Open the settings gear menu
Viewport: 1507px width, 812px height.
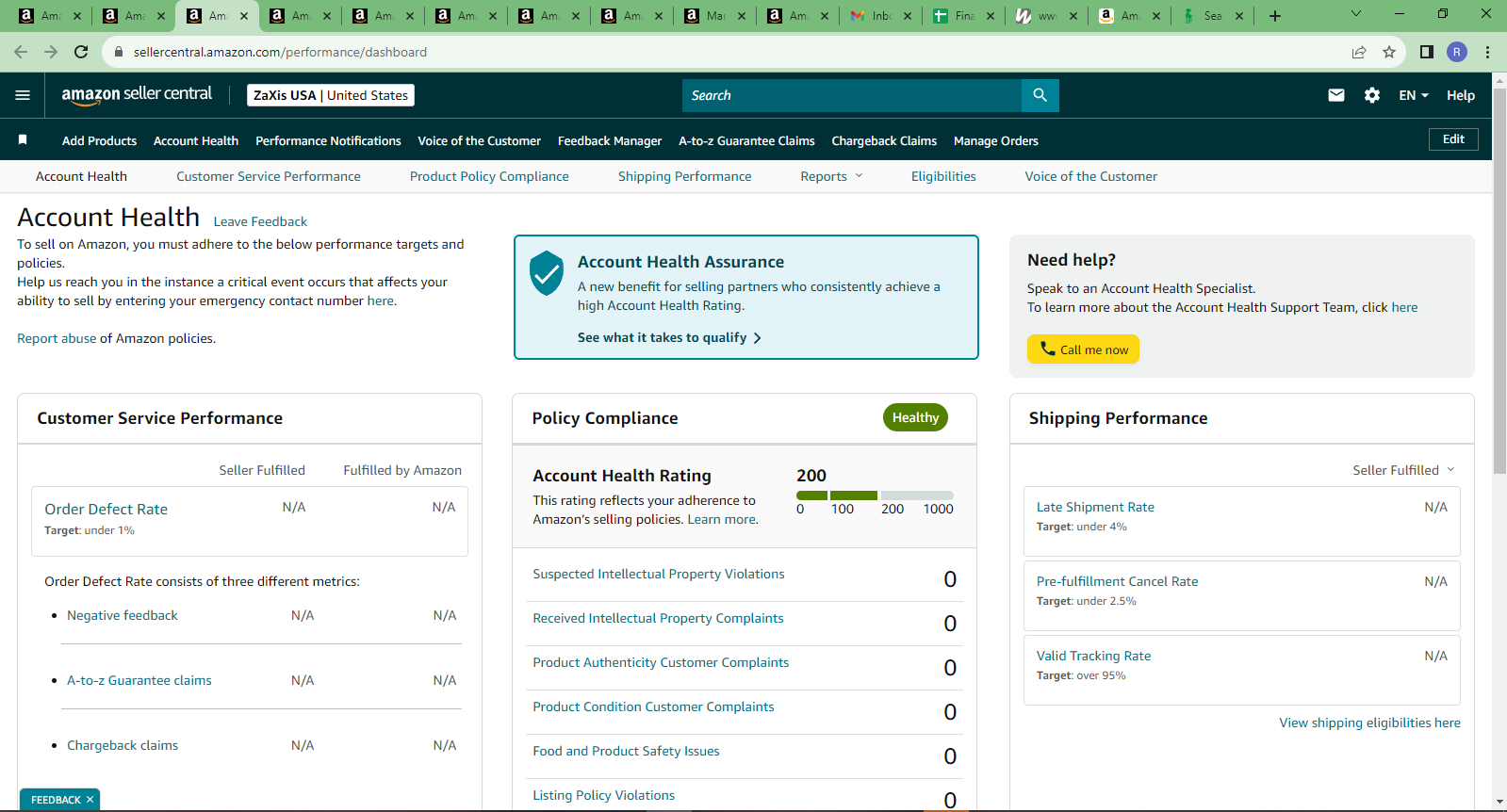pos(1372,95)
